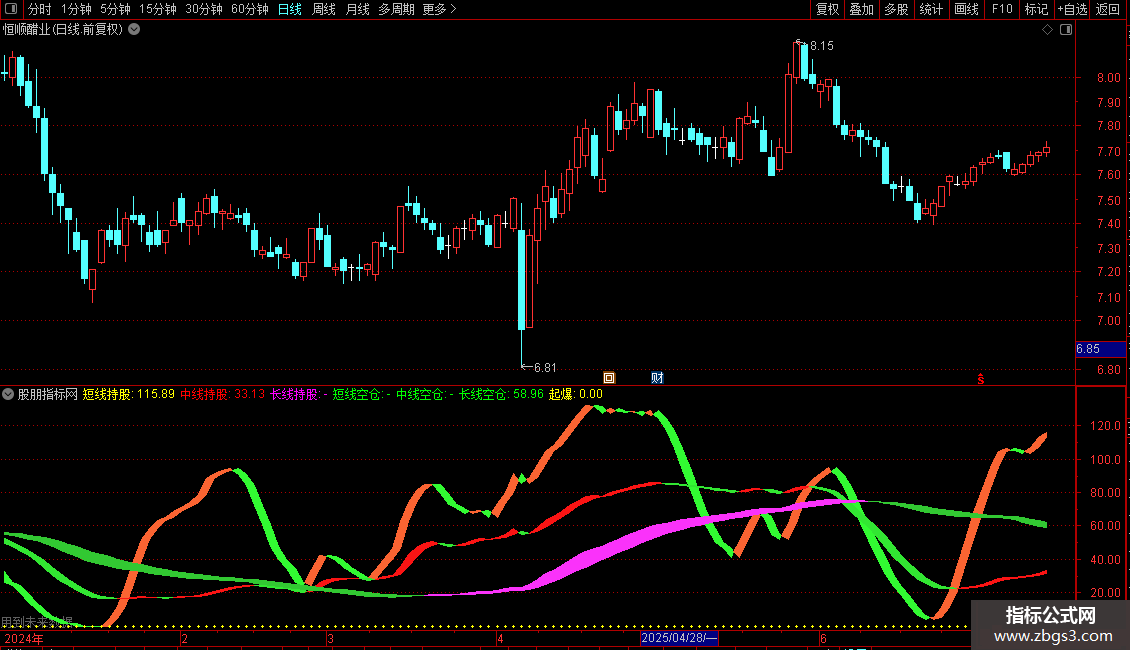Image resolution: width=1130 pixels, height=650 pixels.
Task: Select the 1分钟 period
Action: click(76, 9)
